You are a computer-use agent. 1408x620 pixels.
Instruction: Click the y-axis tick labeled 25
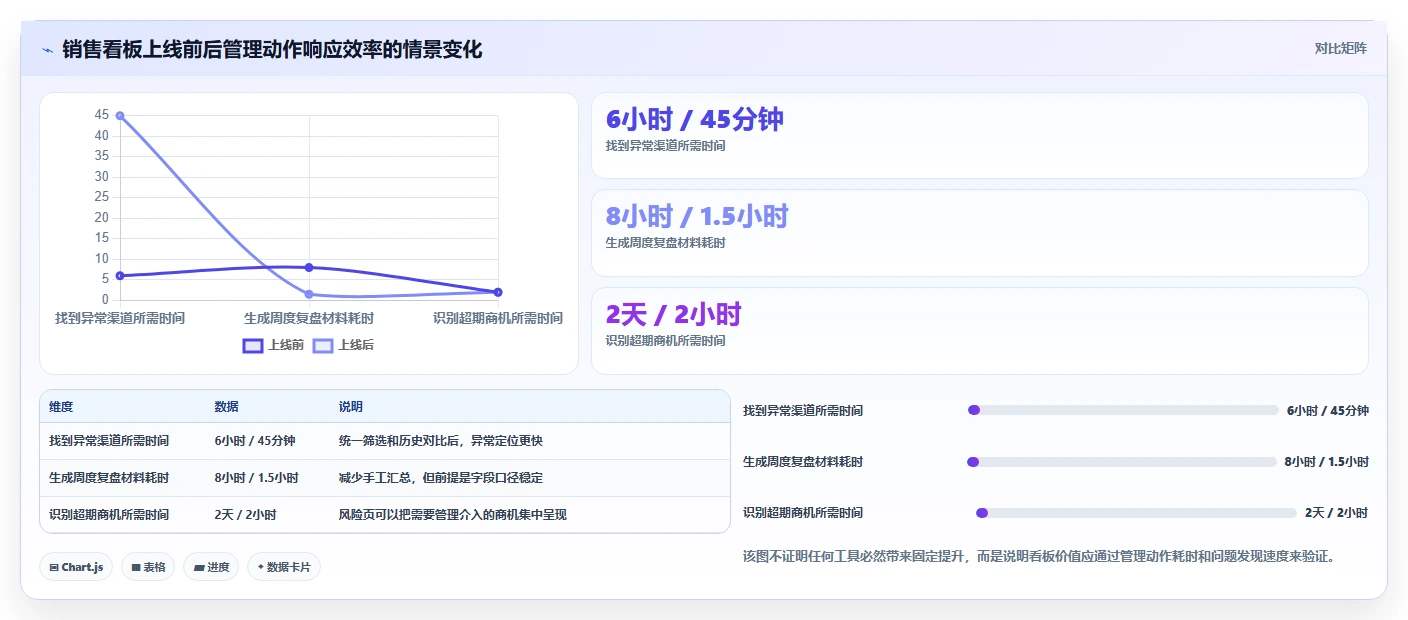click(102, 197)
